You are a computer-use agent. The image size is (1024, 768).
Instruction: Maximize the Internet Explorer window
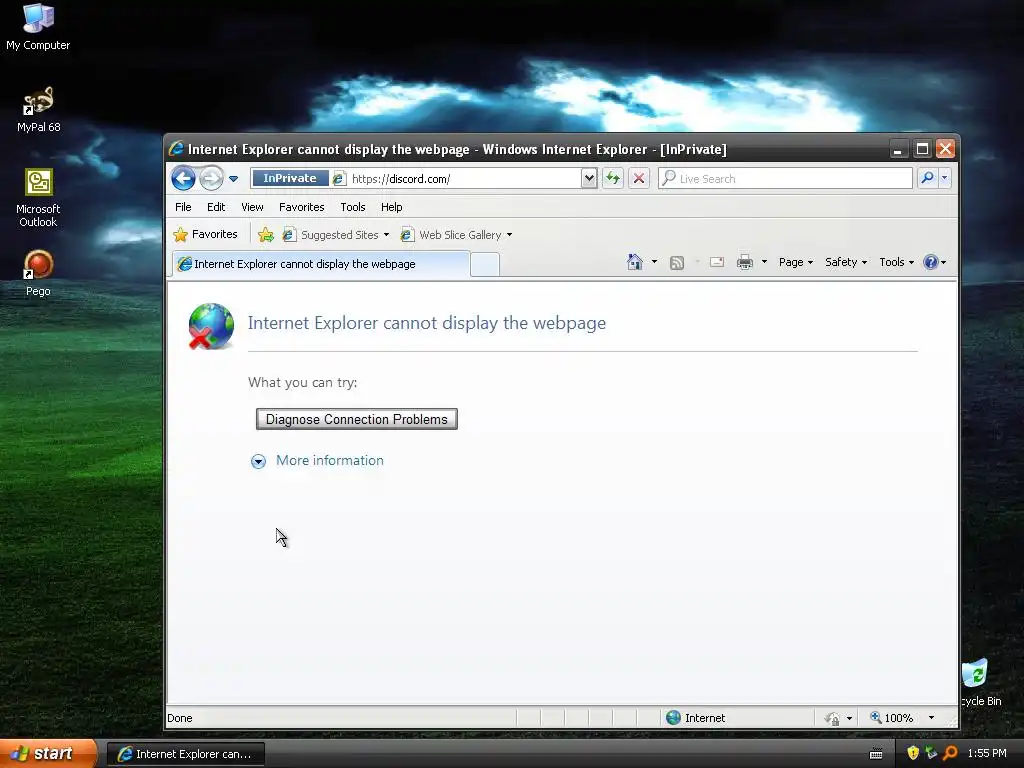922,149
